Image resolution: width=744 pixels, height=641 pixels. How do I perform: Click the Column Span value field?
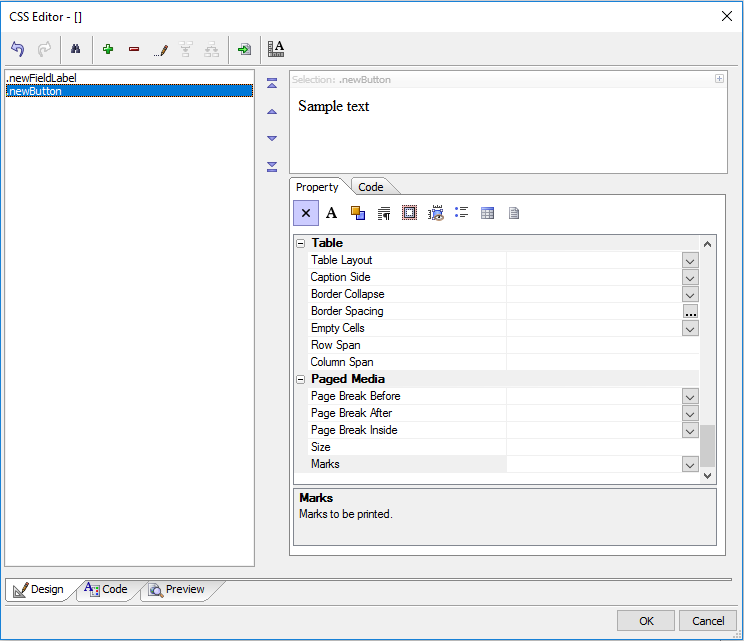pos(603,362)
